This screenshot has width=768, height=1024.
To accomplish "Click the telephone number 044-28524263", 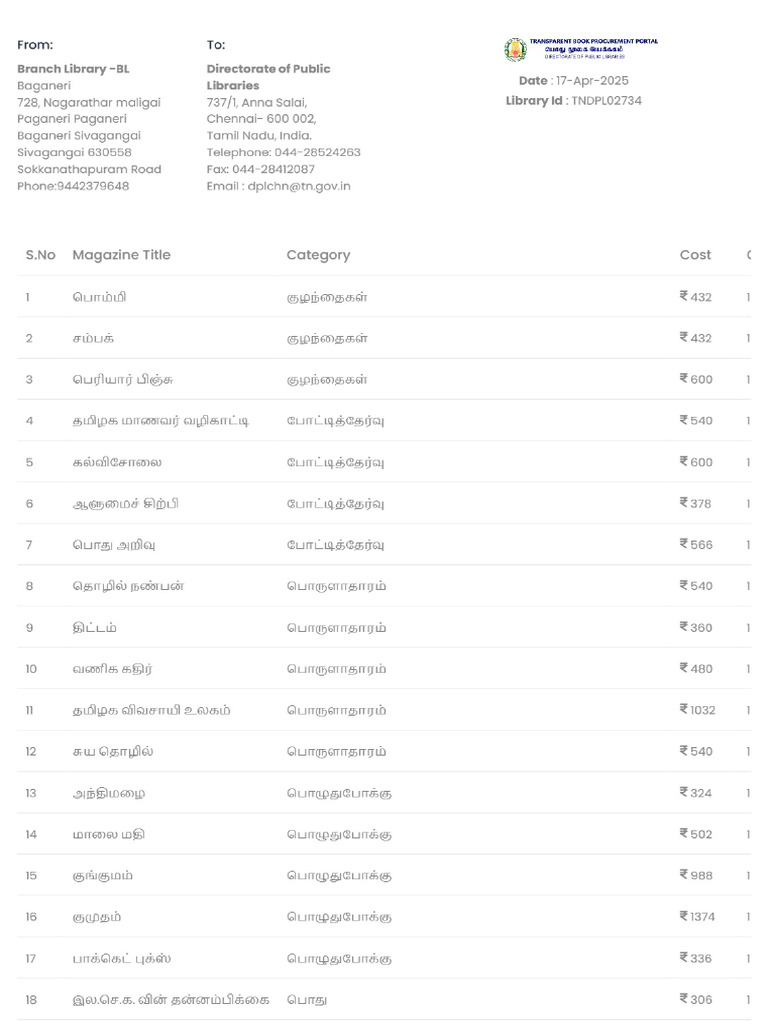I will [x=313, y=152].
